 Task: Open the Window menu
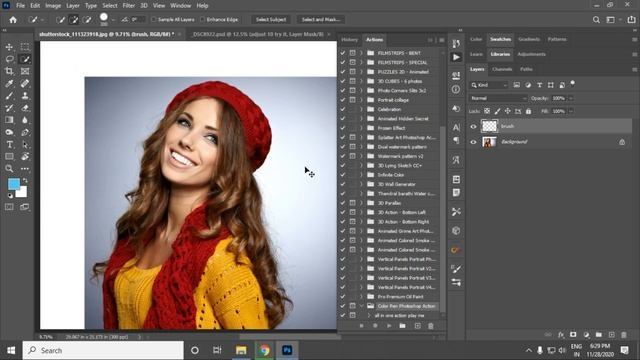tap(180, 6)
